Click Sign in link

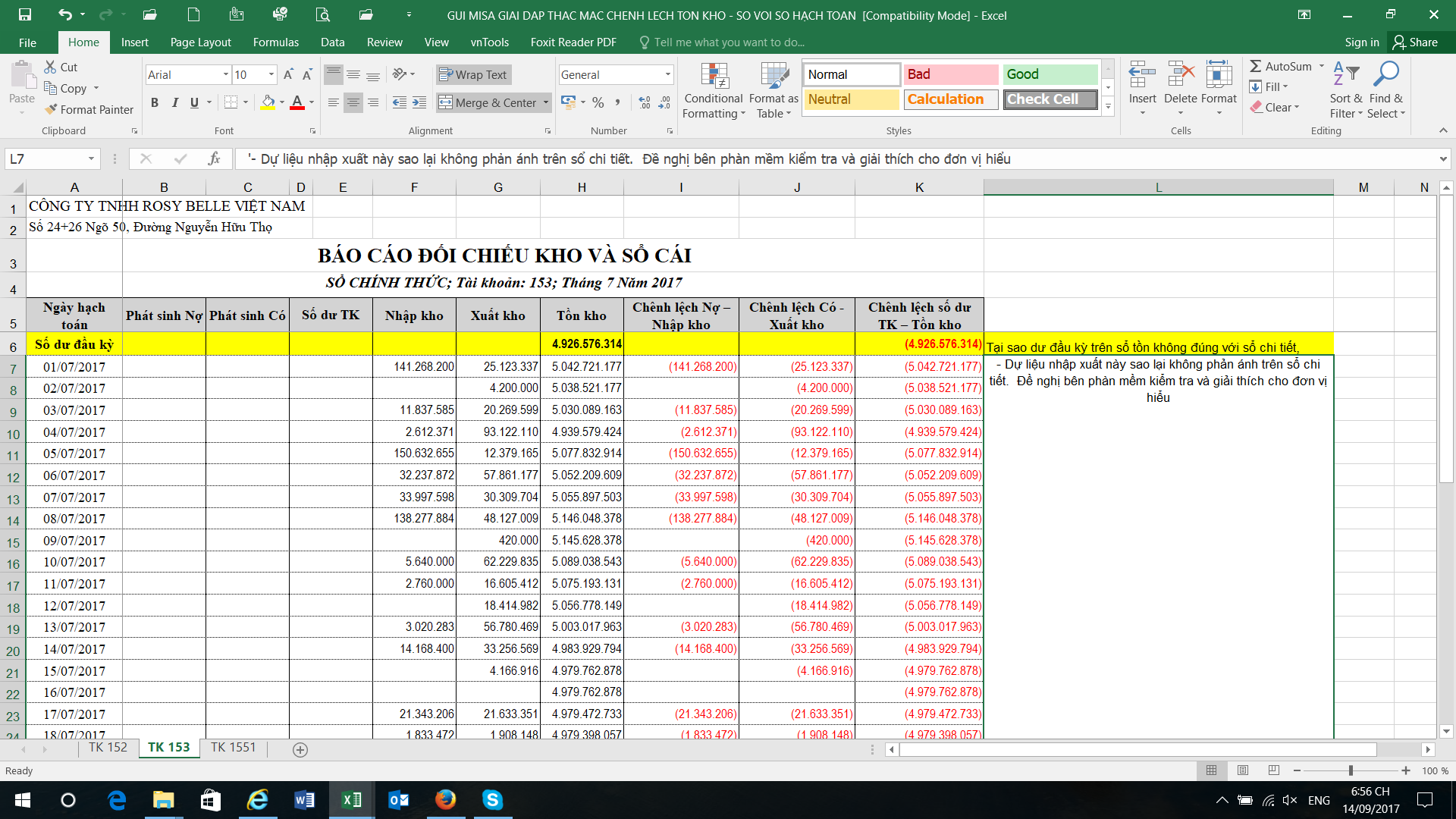point(1361,42)
